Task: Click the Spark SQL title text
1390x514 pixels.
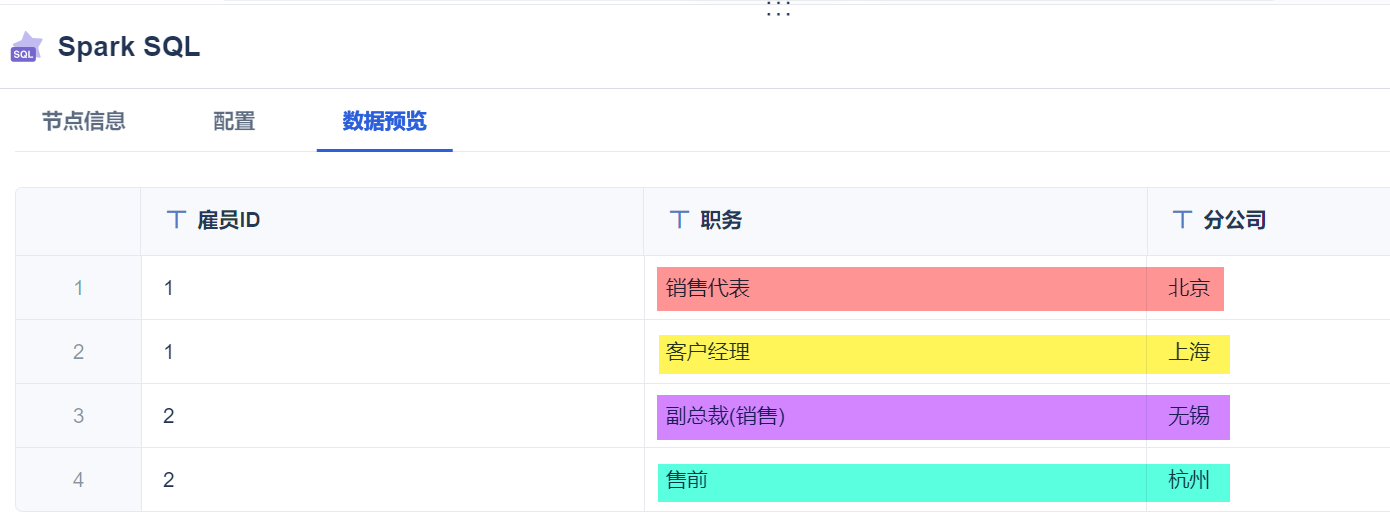Action: [129, 47]
